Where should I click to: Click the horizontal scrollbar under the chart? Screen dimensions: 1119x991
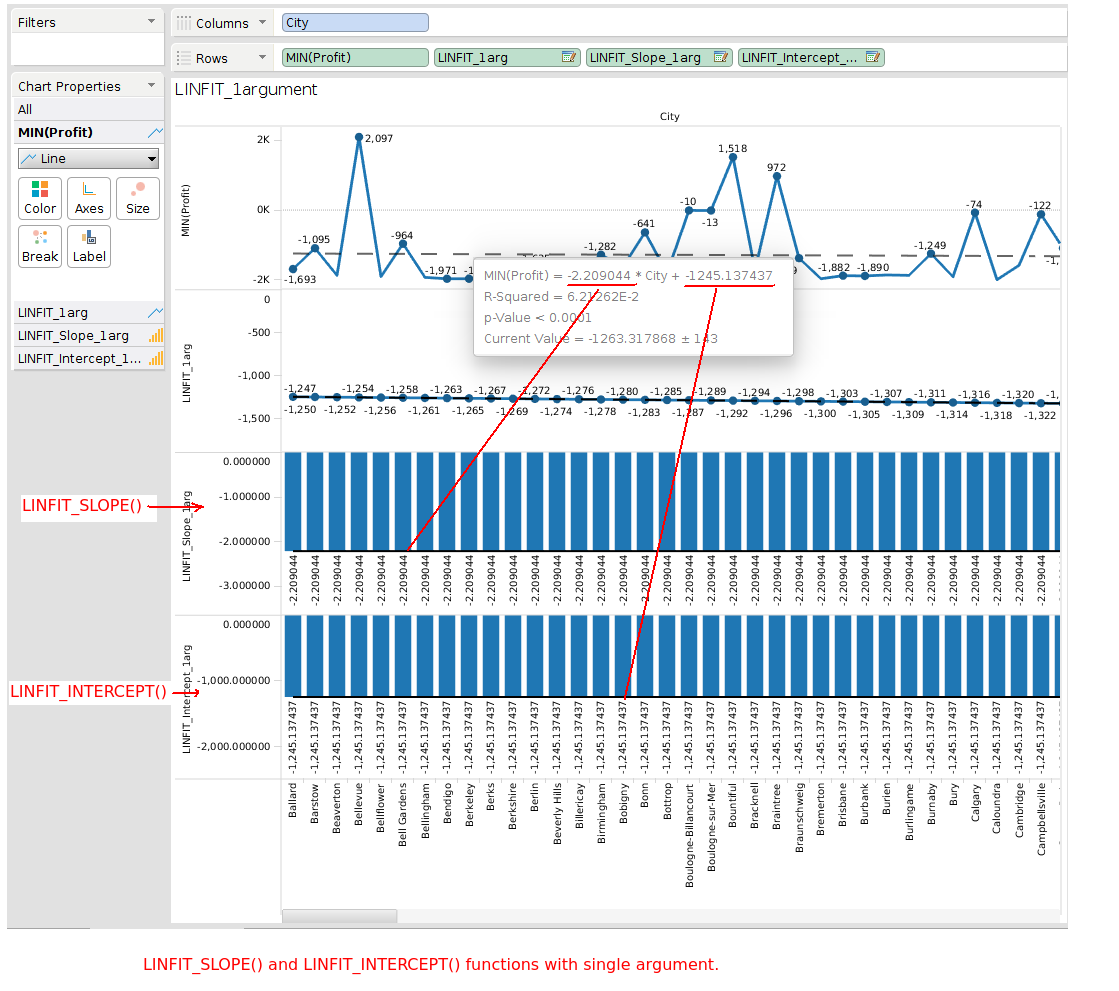click(340, 916)
